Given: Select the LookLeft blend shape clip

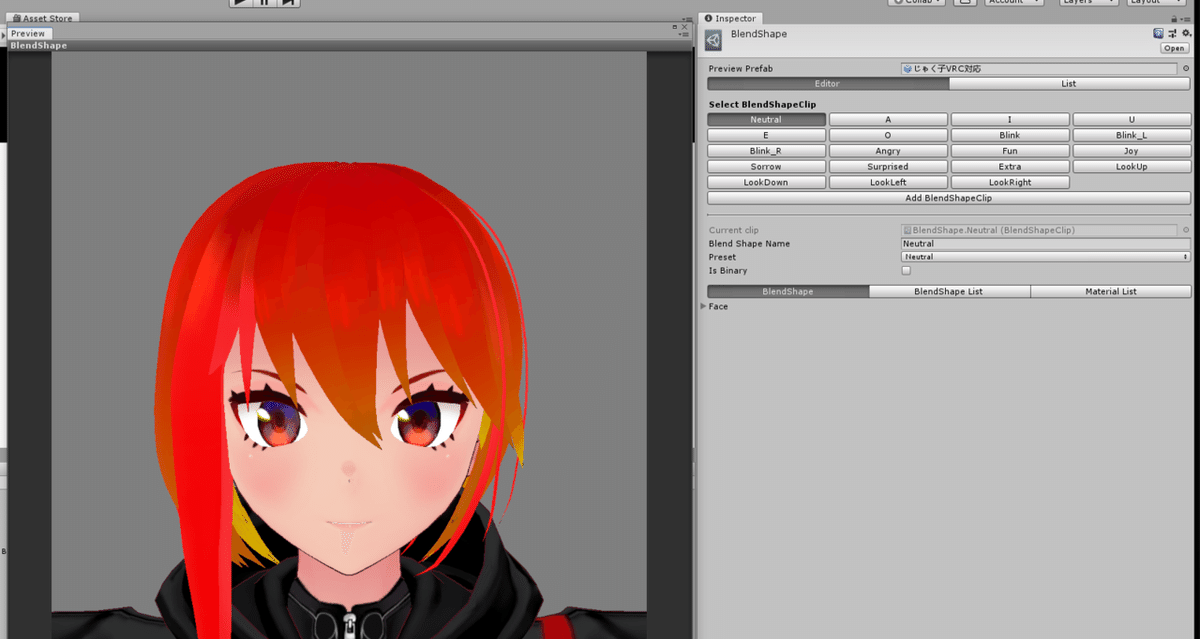Looking at the screenshot, I should coord(888,182).
